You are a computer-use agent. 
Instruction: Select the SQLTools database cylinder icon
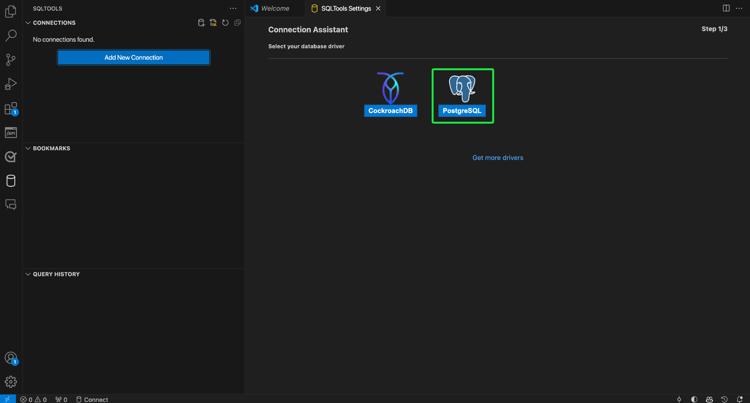click(x=11, y=181)
